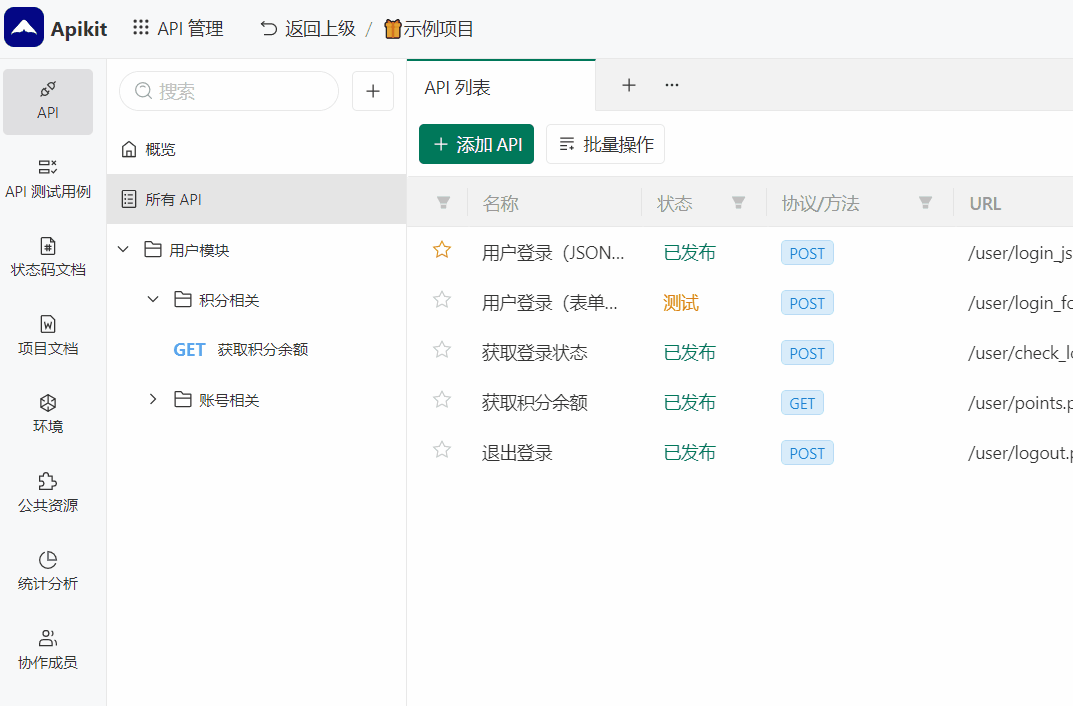This screenshot has height=706, width=1073.
Task: Unstar the 用户登录（JSON）API
Action: tap(441, 250)
